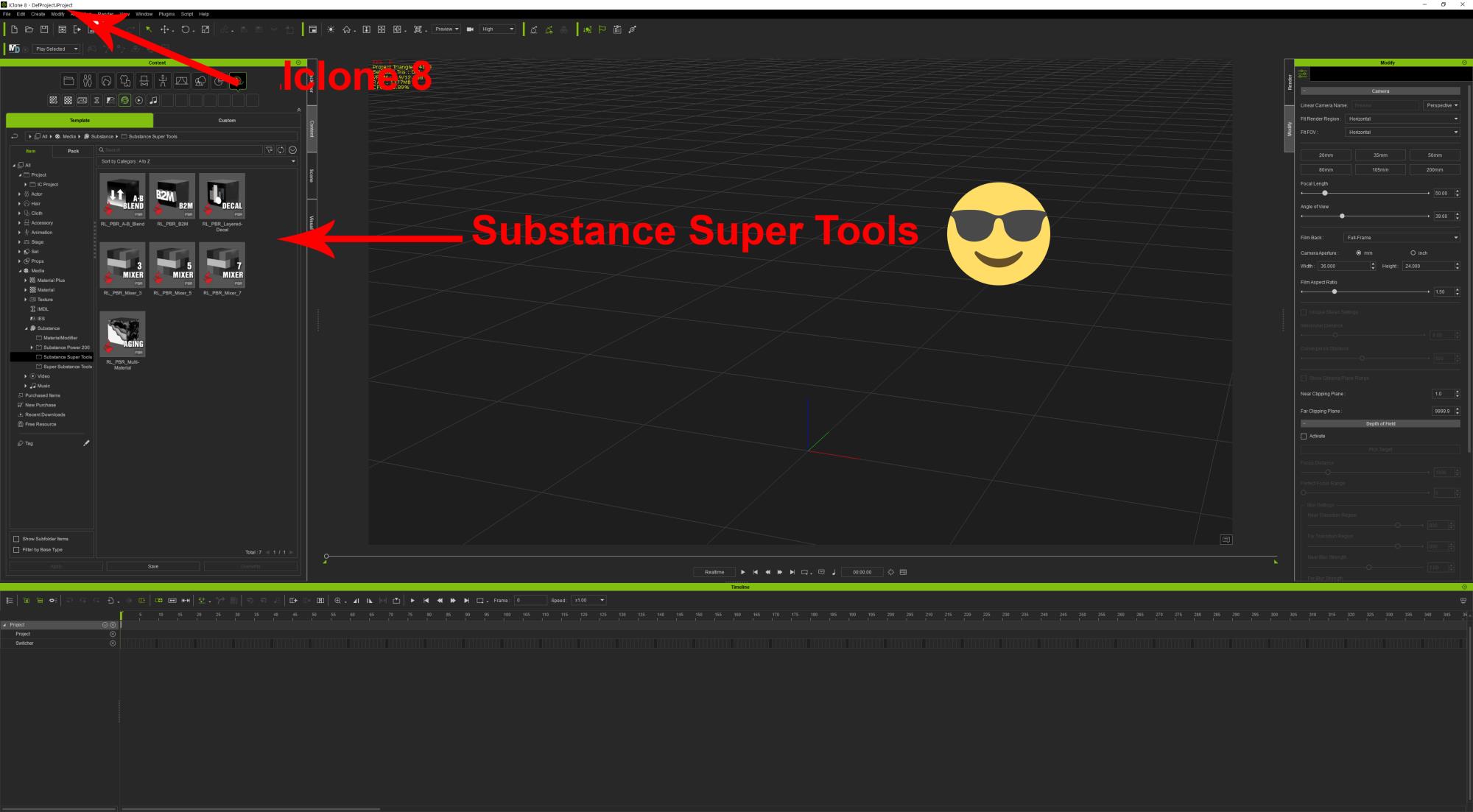Click the mini viewport icon at viewport corner
1473x812 pixels.
coord(1226,540)
